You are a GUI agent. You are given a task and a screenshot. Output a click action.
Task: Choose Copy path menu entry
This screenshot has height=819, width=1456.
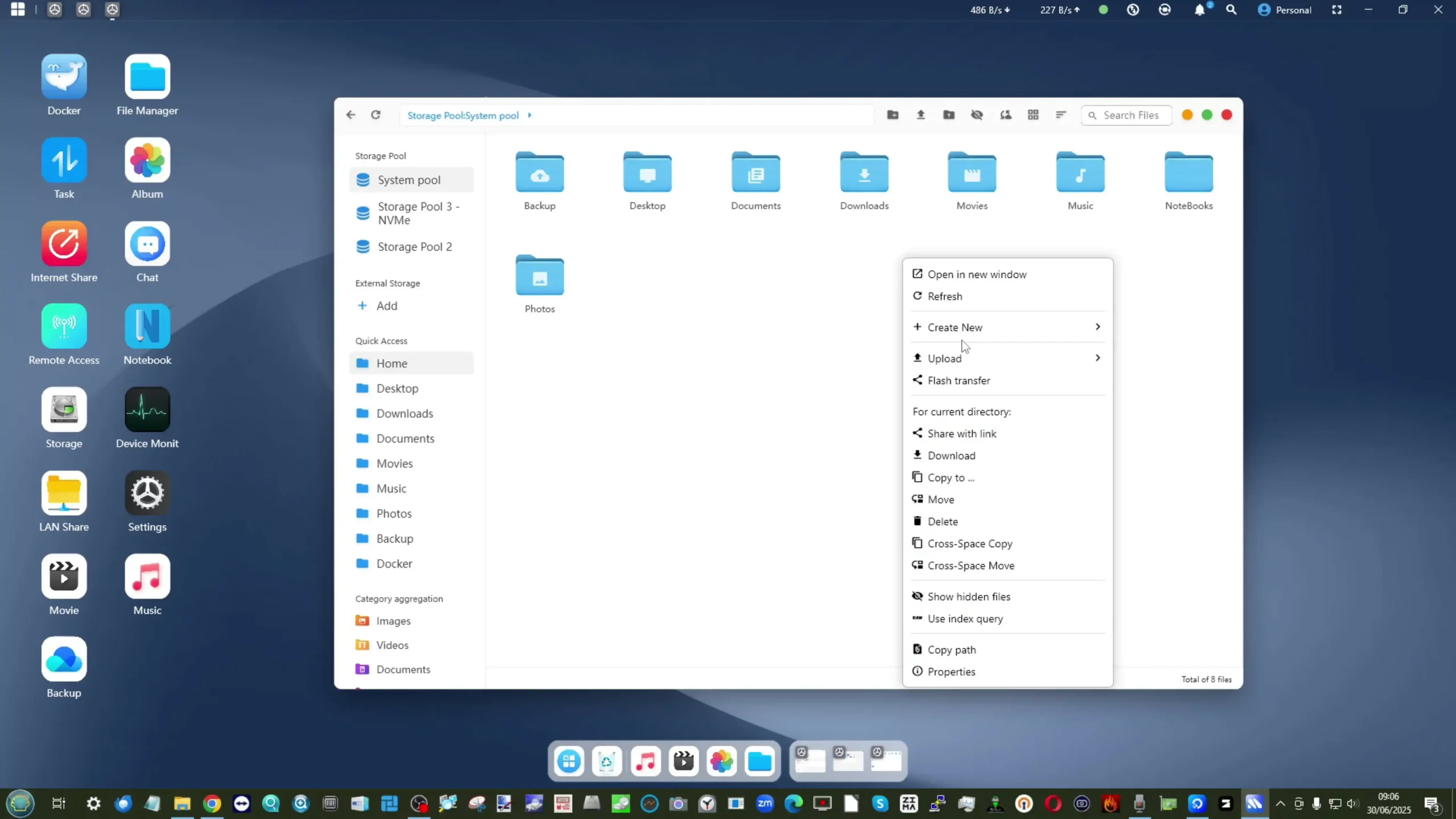(x=1008, y=650)
